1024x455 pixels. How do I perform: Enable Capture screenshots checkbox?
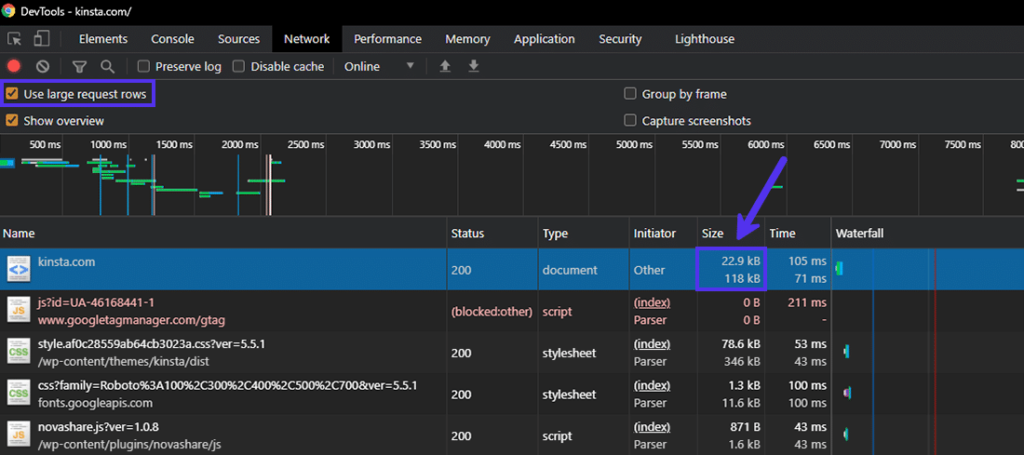point(630,121)
